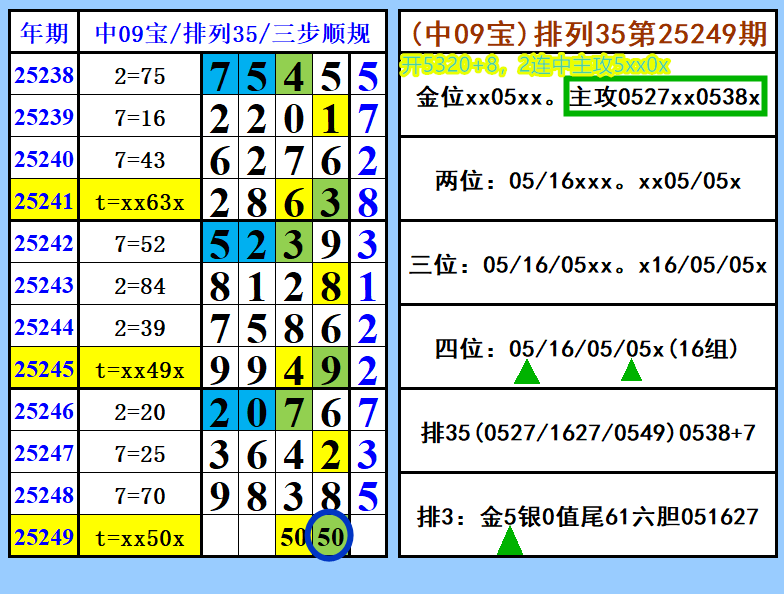Click the blue-circled 50 cell
The width and height of the screenshot is (784, 594).
(330, 536)
